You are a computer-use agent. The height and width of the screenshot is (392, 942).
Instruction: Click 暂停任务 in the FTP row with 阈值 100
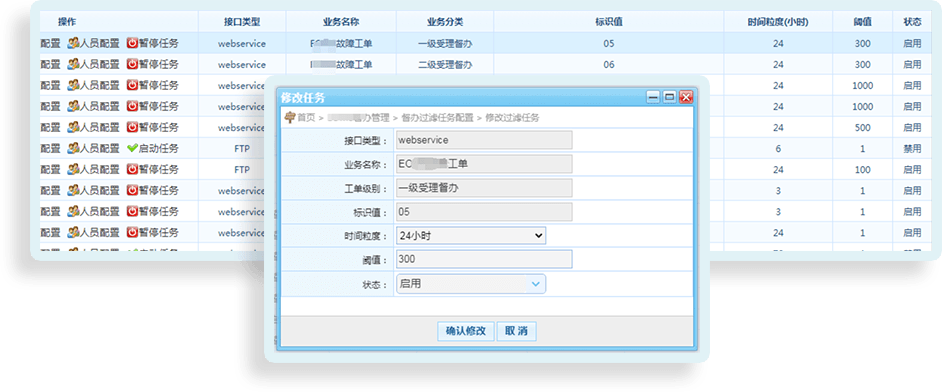point(153,169)
